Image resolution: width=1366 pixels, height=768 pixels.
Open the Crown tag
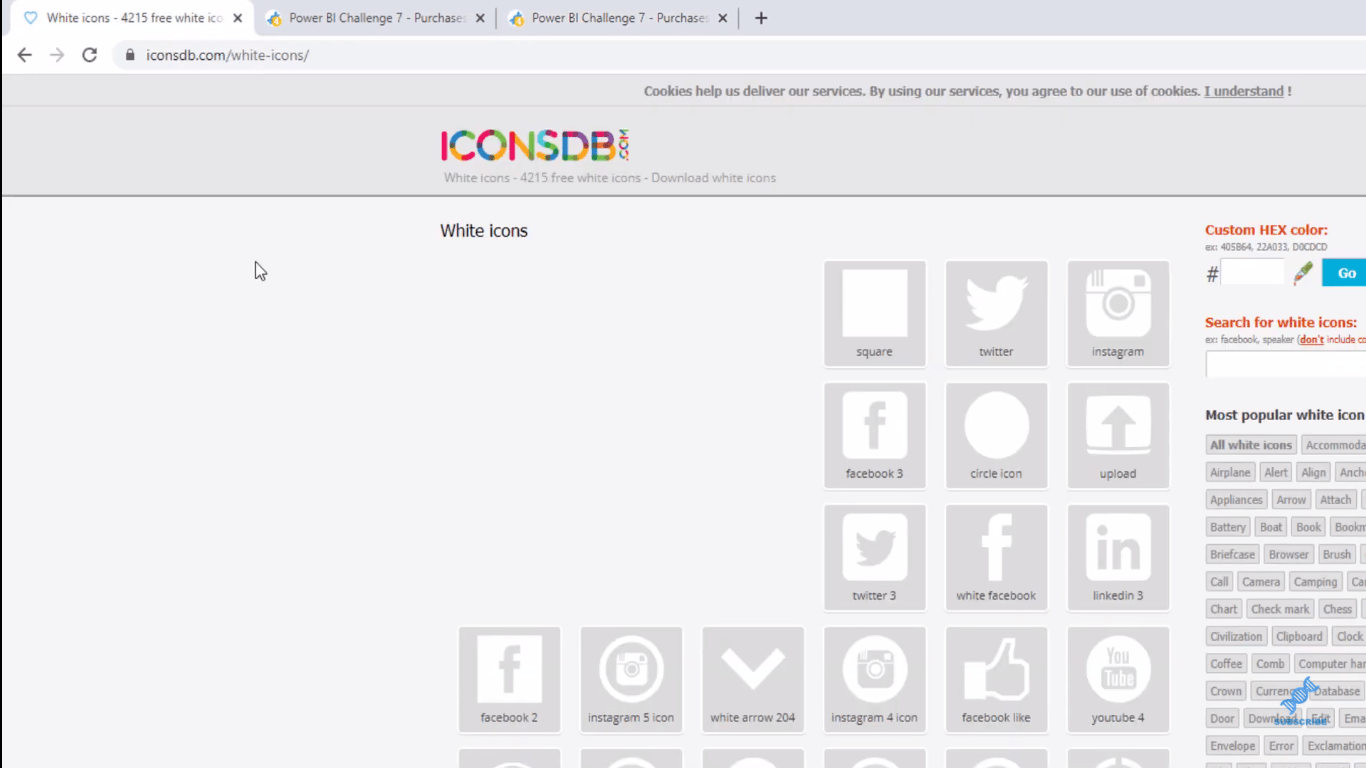(x=1226, y=691)
